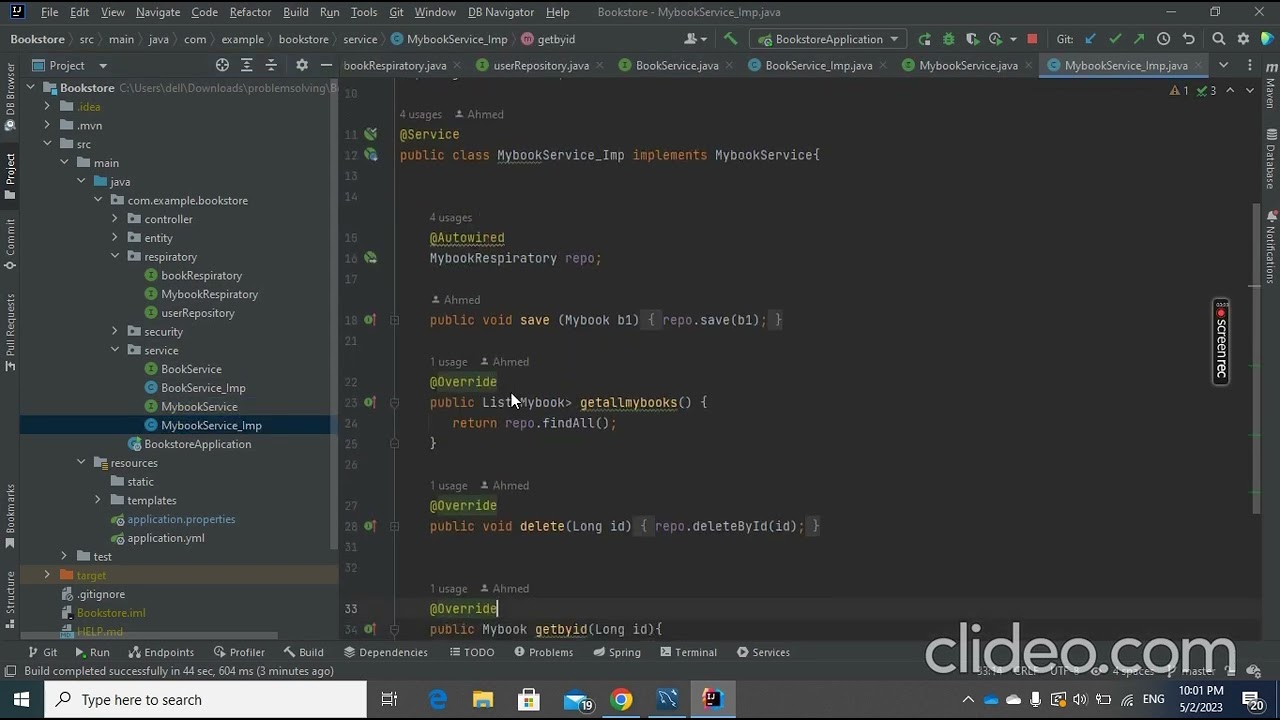
Task: Expand the controller folder
Action: [x=115, y=219]
